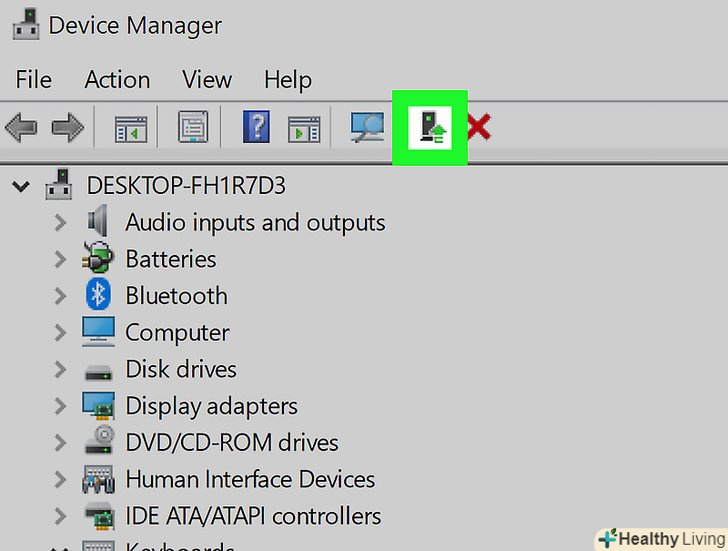Click the speaker icon for Audio
Screen dimensions: 728x551
pos(98,221)
